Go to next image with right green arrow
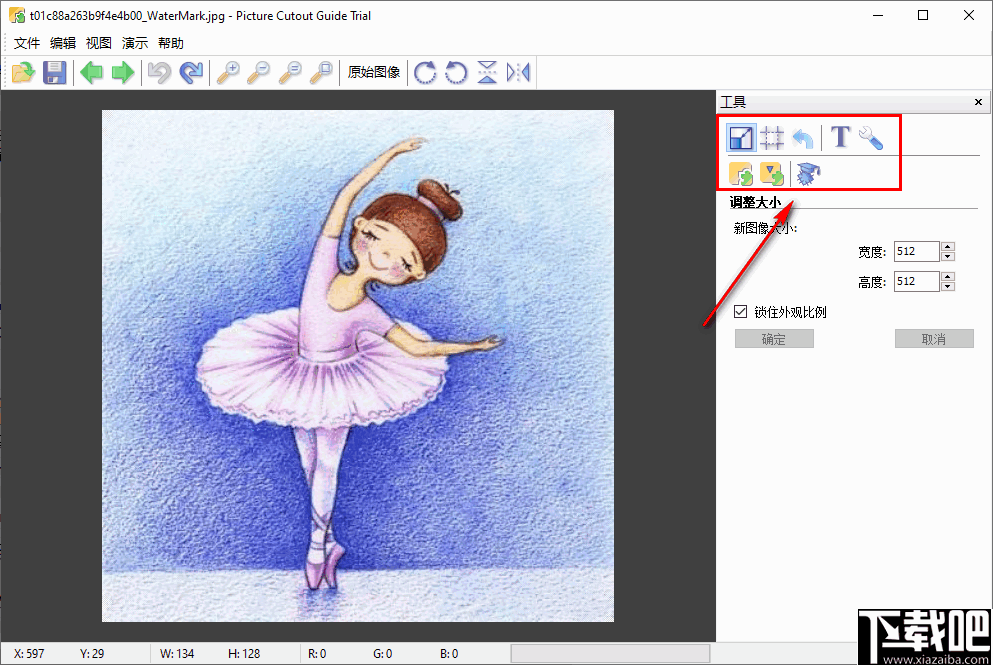The width and height of the screenshot is (993, 665). [x=122, y=72]
